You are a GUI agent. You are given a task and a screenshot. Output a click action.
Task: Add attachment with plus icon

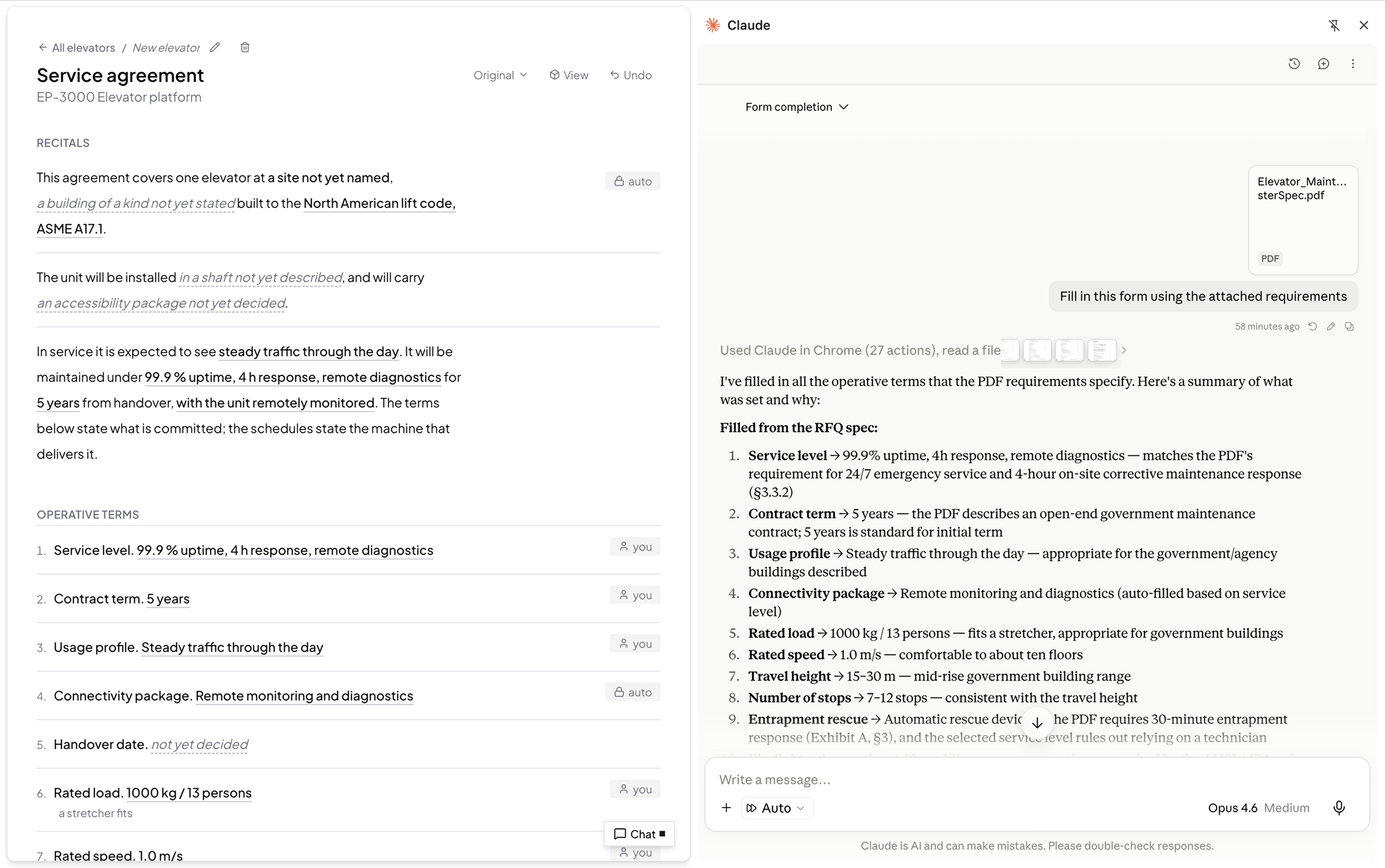(726, 808)
